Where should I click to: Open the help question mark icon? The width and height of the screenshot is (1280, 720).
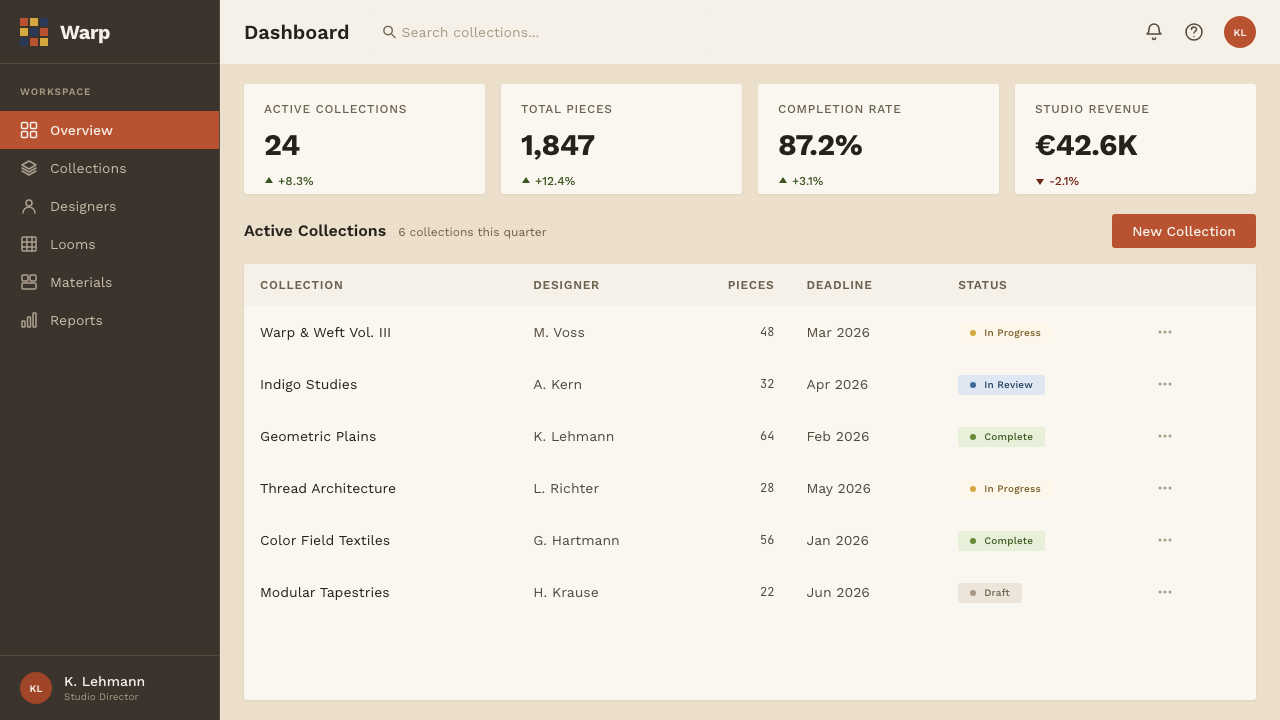[x=1194, y=32]
